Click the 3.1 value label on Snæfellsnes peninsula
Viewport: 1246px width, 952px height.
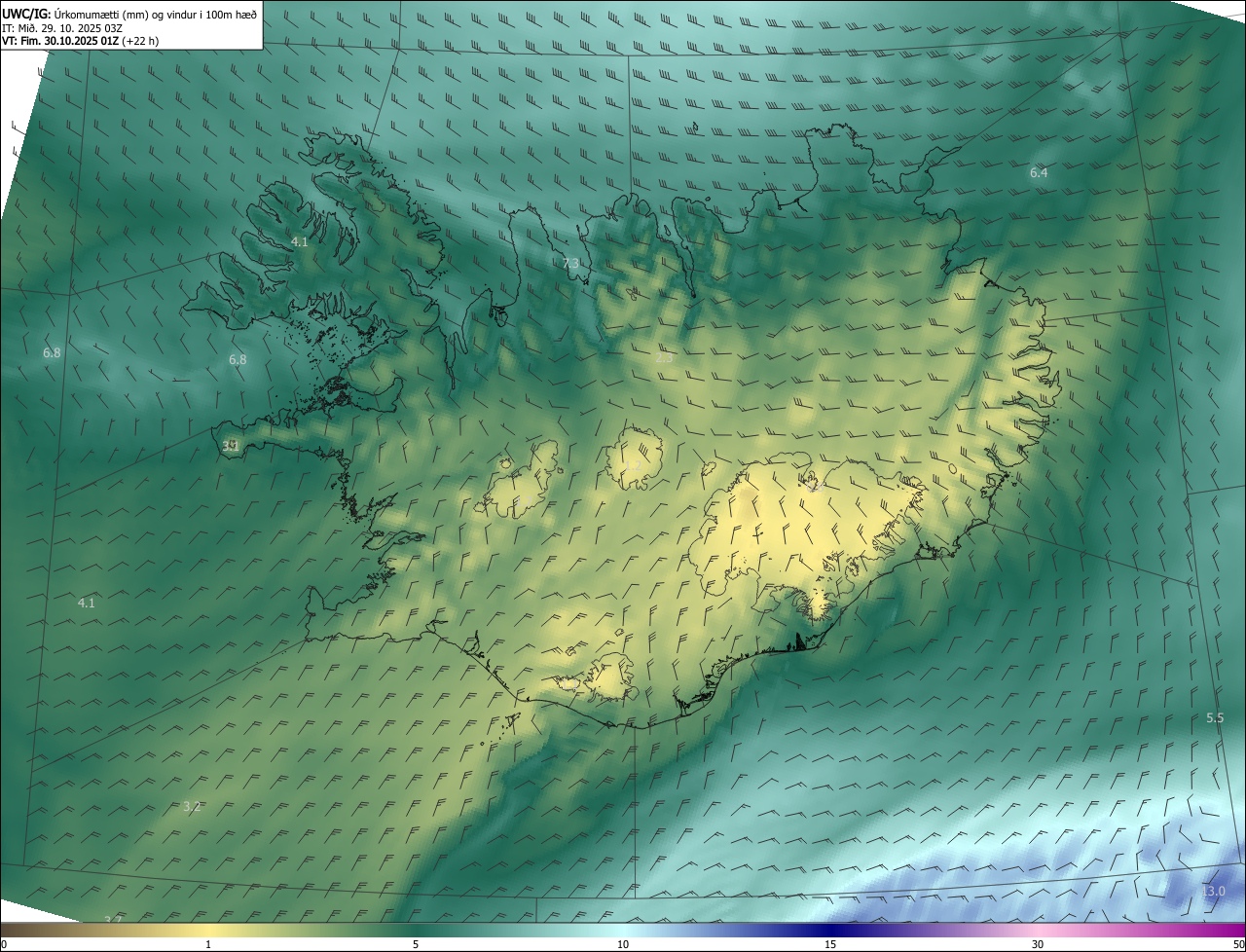tap(231, 446)
